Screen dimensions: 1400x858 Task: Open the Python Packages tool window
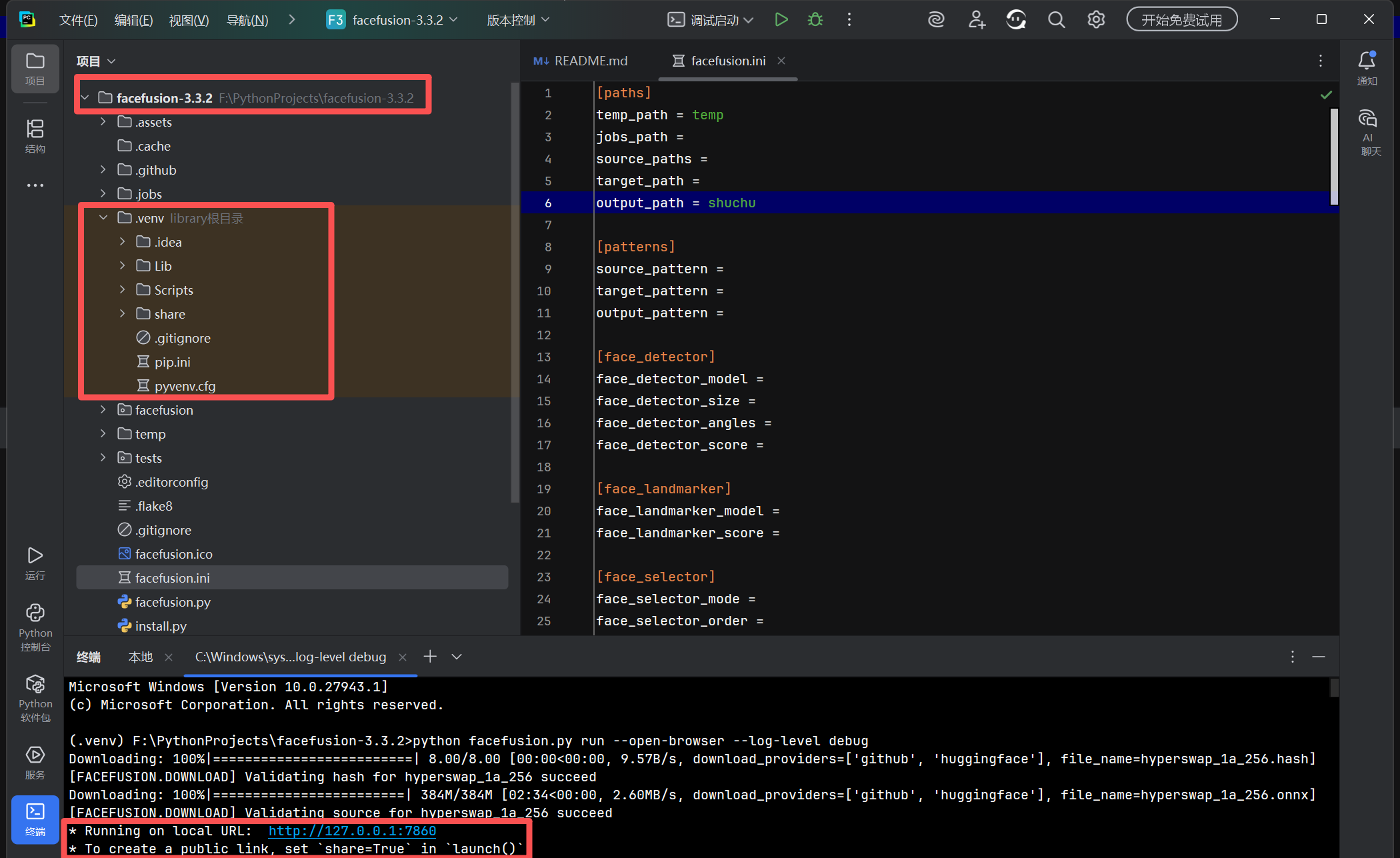point(35,698)
